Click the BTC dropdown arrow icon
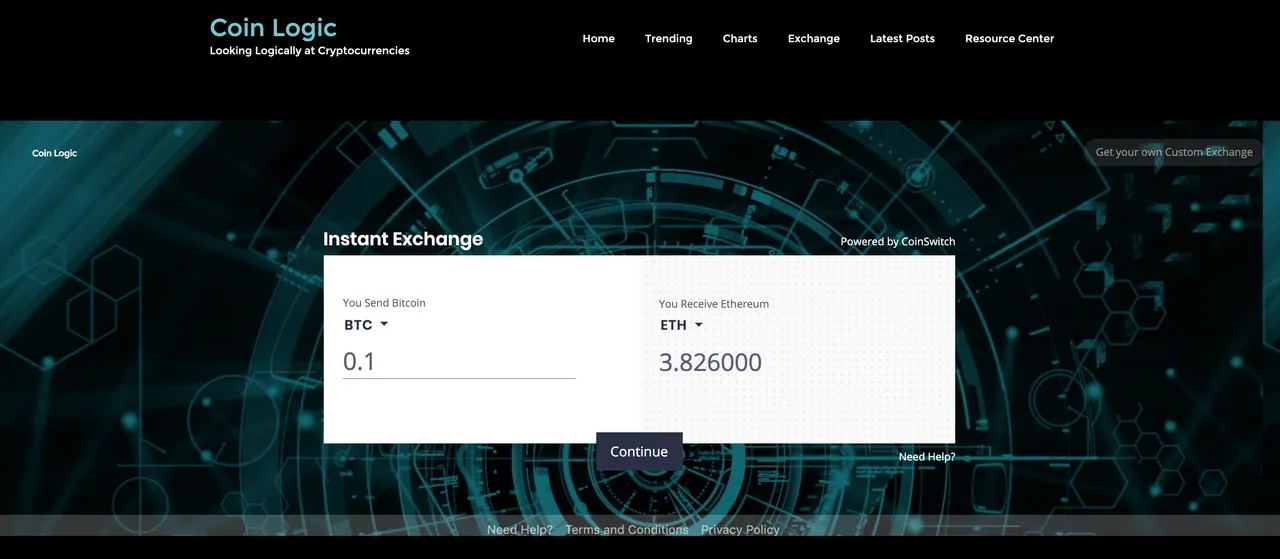1280x559 pixels. tap(384, 325)
